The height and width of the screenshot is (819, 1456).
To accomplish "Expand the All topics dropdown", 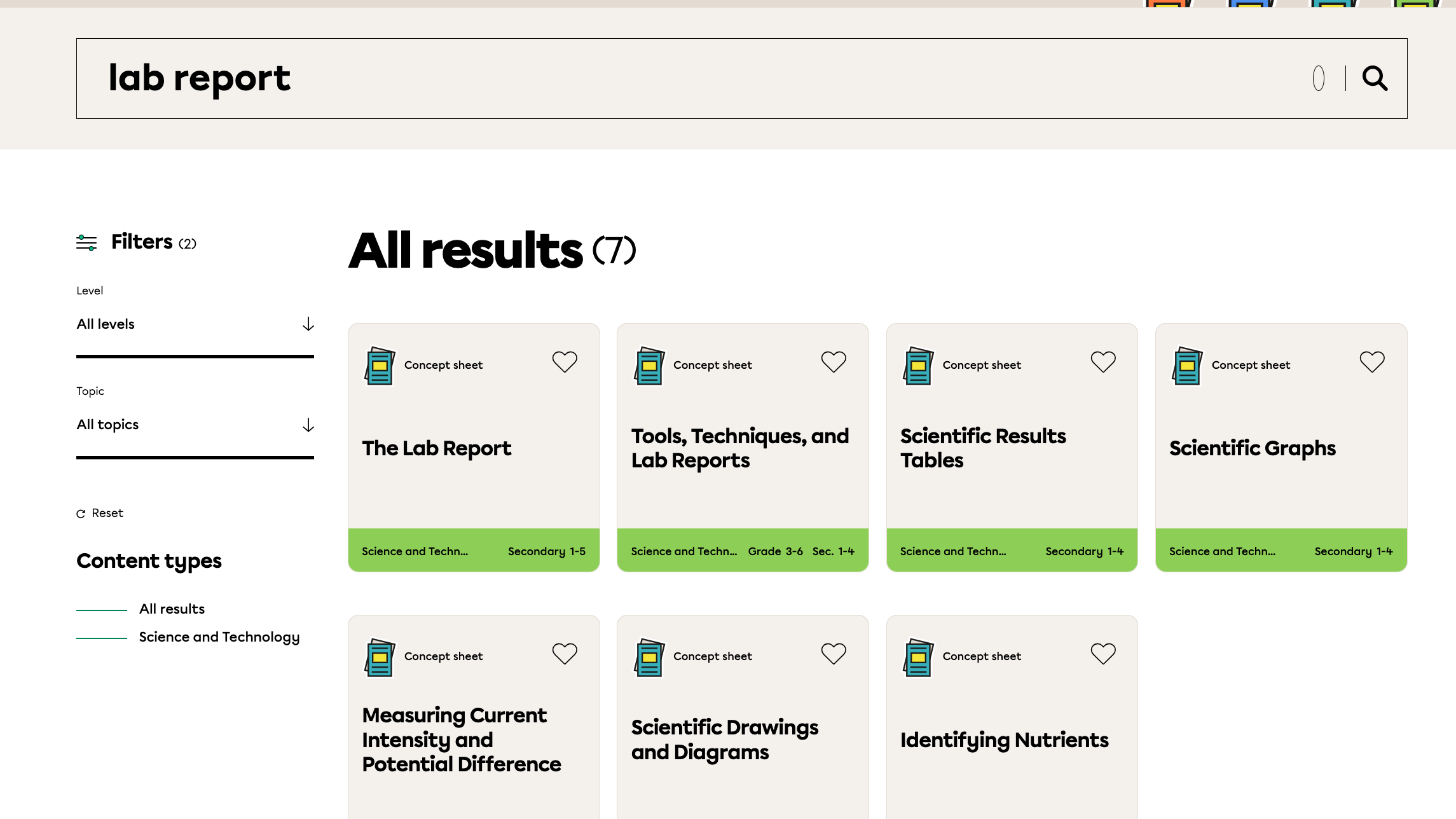I will point(195,425).
